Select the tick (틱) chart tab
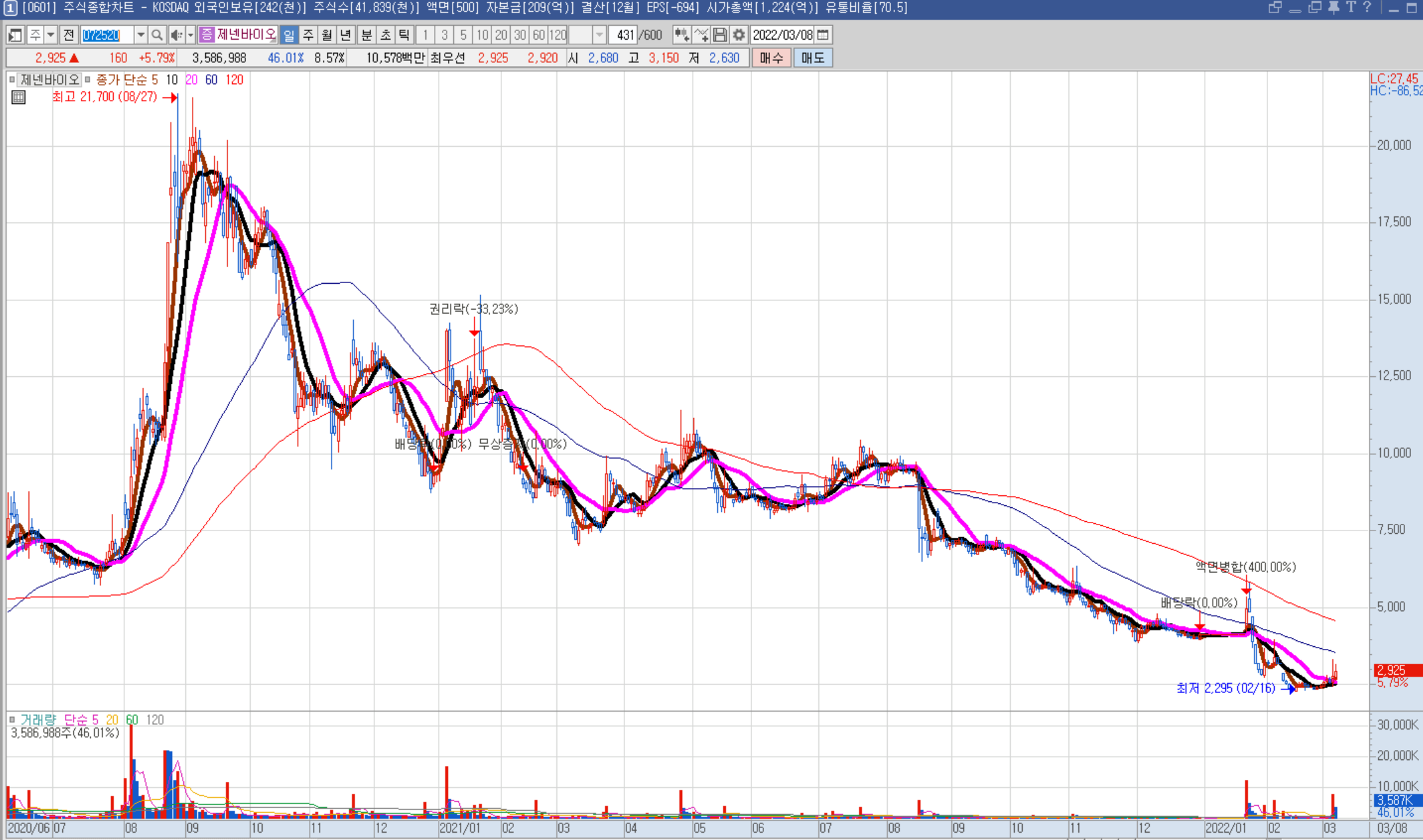 404,35
